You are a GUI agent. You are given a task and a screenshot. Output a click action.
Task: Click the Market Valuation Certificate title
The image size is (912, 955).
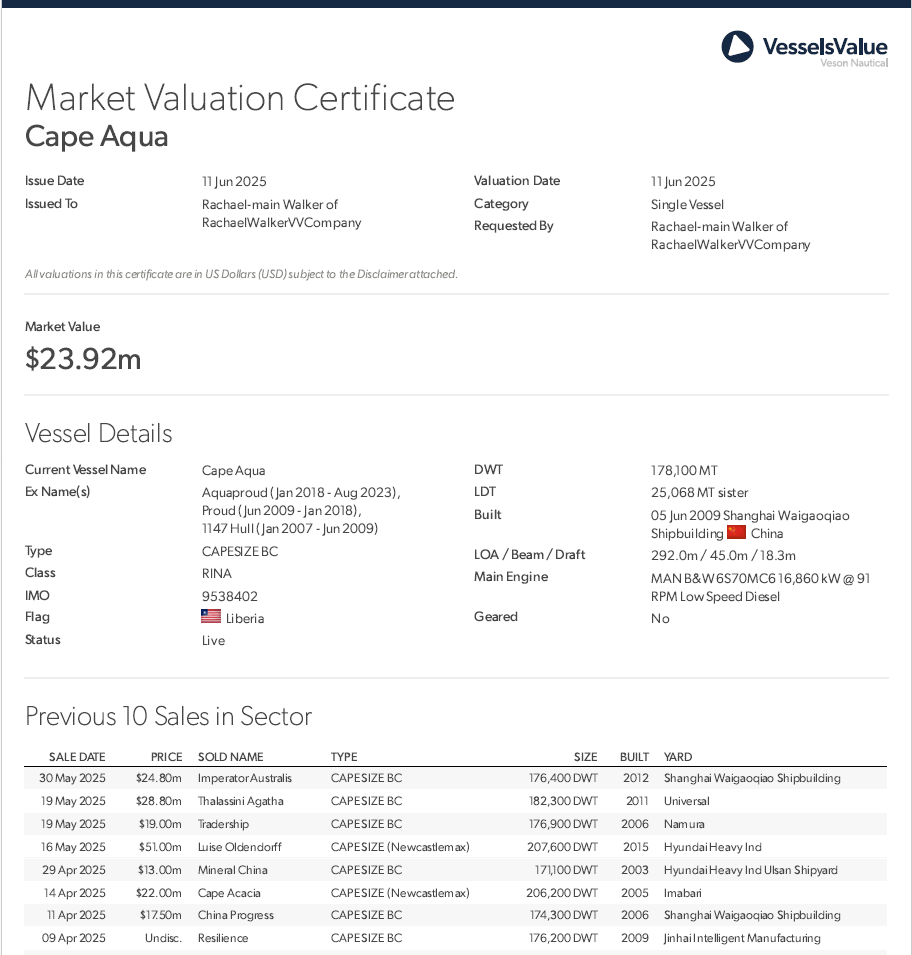240,98
